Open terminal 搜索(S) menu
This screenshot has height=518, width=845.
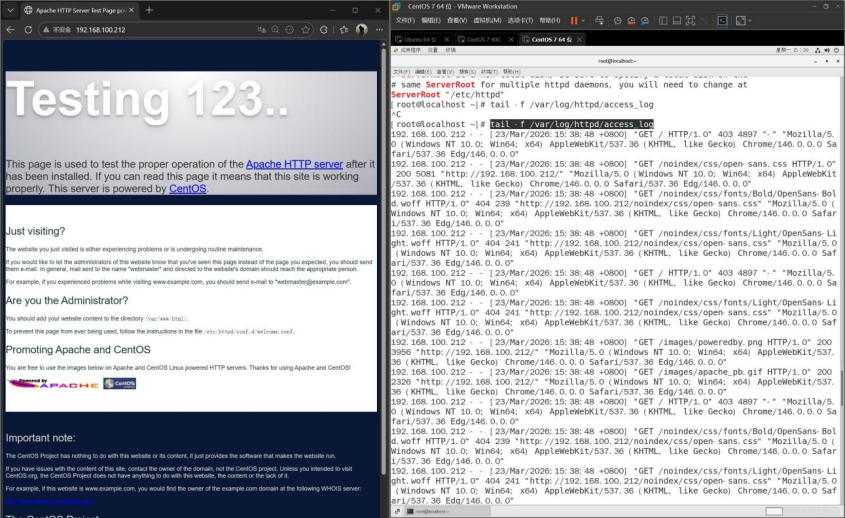point(467,72)
